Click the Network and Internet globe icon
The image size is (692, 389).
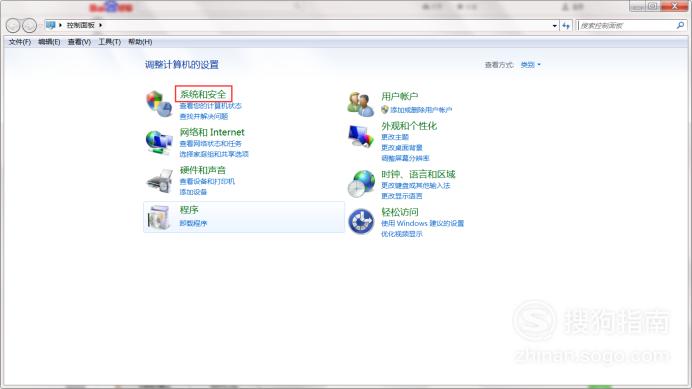[x=159, y=142]
